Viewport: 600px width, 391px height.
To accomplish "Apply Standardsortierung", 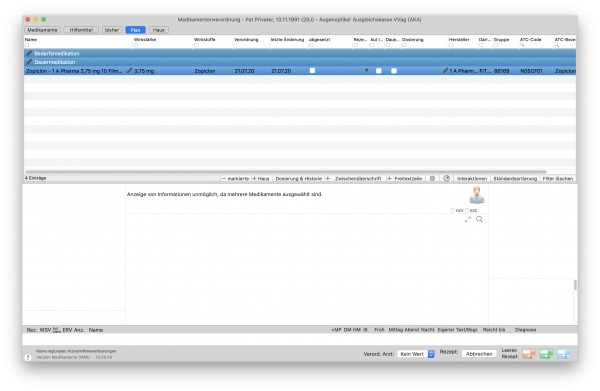I will pos(515,178).
